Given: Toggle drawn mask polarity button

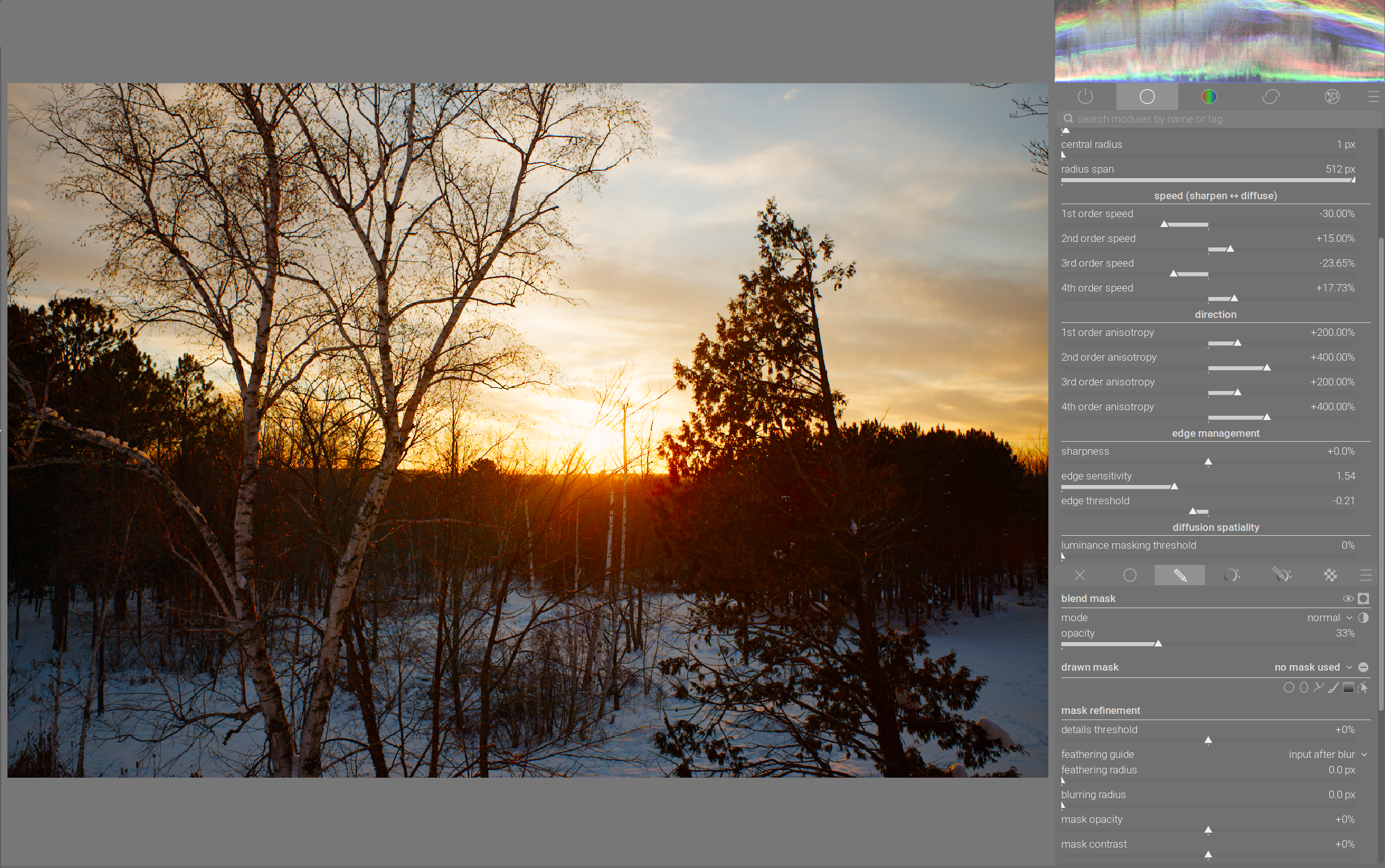Looking at the screenshot, I should pyautogui.click(x=1363, y=667).
